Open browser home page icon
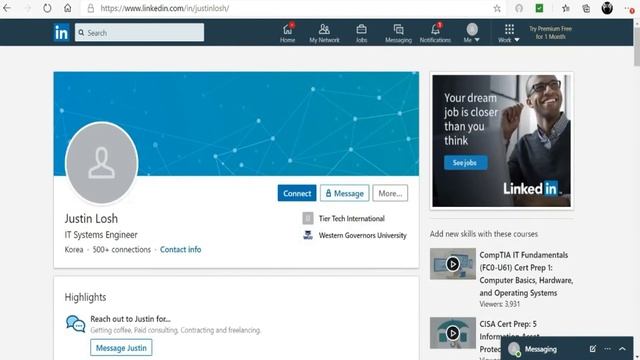The width and height of the screenshot is (640, 360). click(x=68, y=8)
